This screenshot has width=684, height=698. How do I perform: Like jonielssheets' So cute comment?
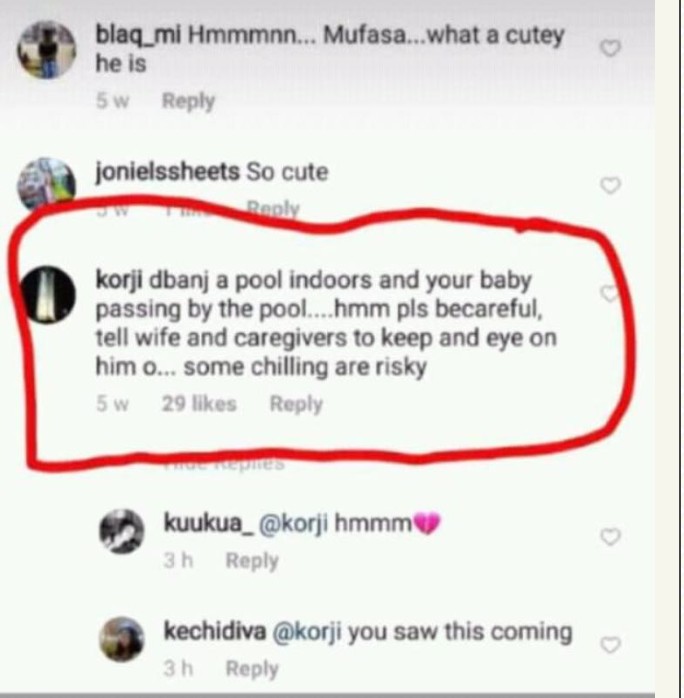610,185
